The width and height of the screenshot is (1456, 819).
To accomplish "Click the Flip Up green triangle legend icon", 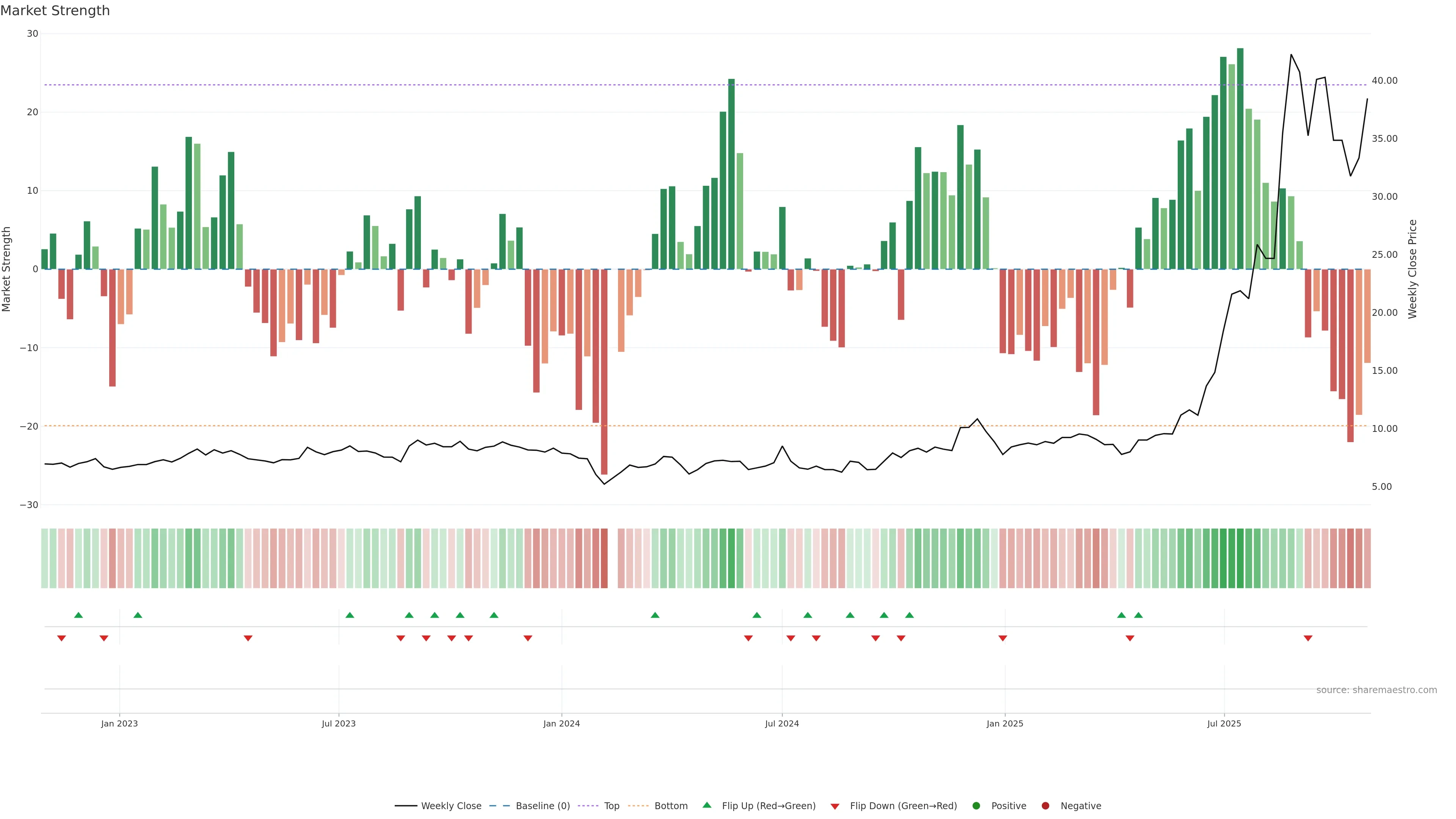I will pyautogui.click(x=706, y=805).
